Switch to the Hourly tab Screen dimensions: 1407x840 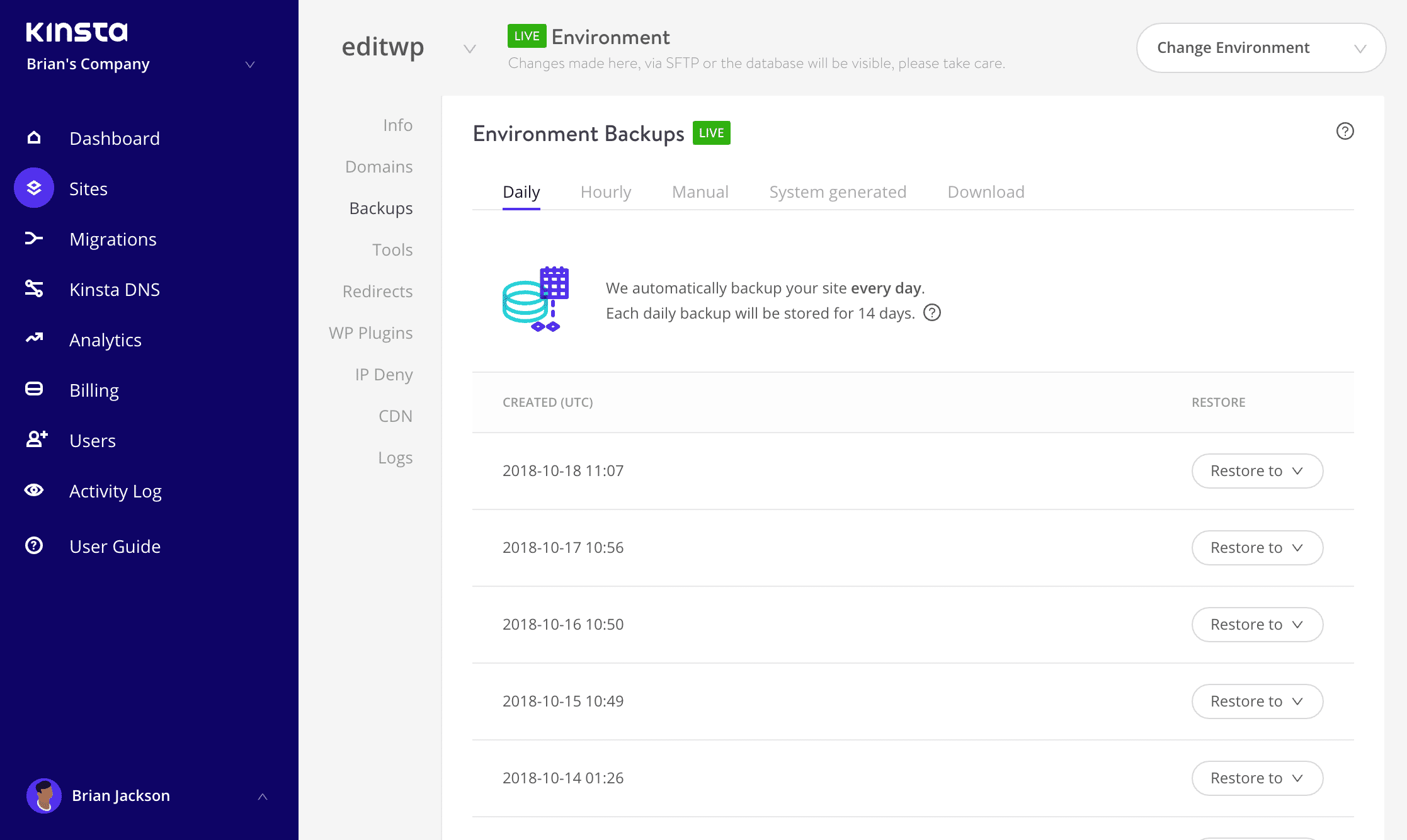pos(605,192)
